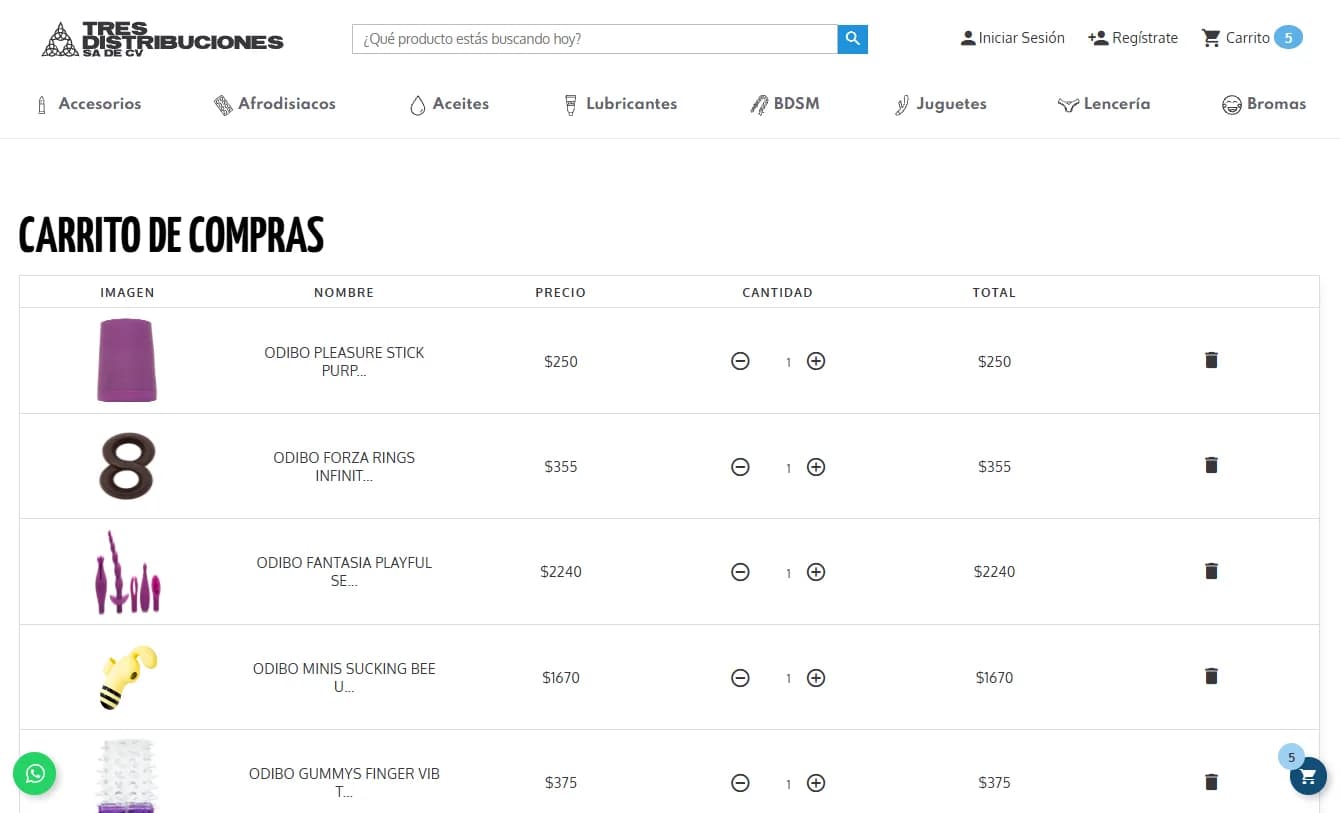Image resolution: width=1340 pixels, height=813 pixels.
Task: Click the Iniciar Sesión link
Action: click(1012, 38)
